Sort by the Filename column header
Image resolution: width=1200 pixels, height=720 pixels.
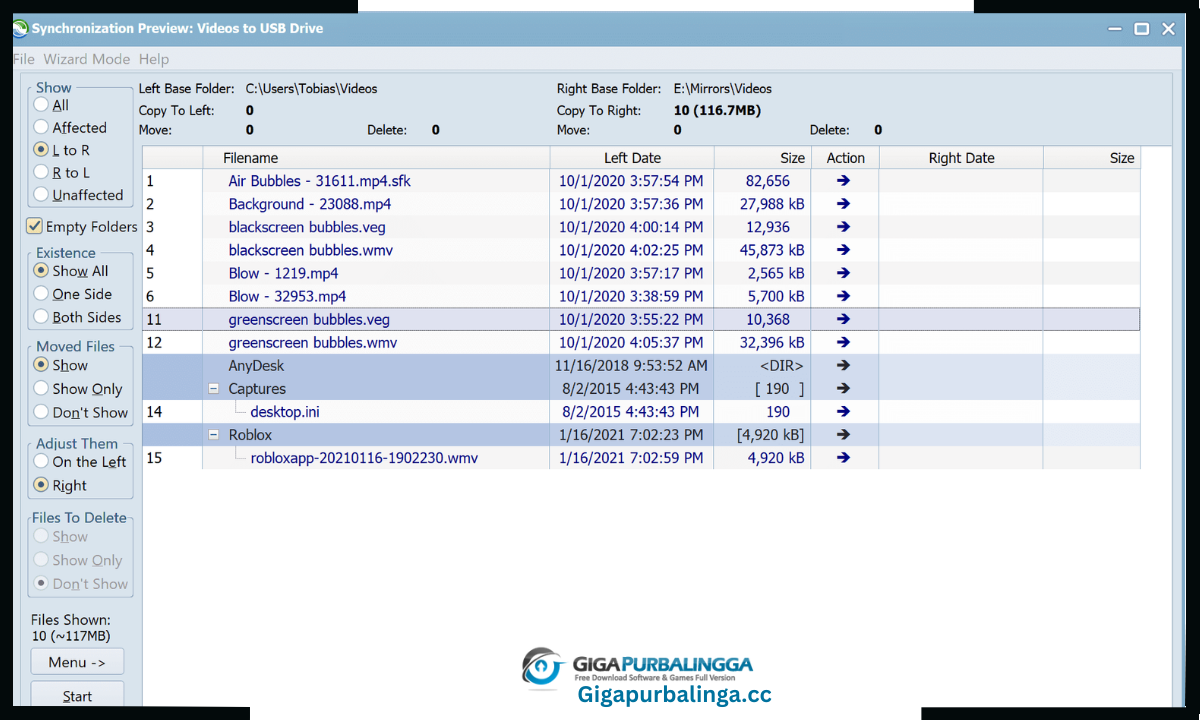point(376,158)
